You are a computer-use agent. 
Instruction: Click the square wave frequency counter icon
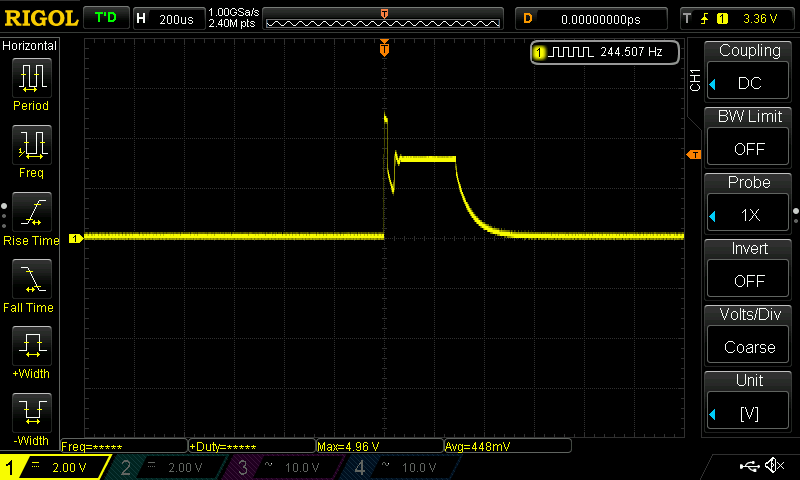click(571, 52)
